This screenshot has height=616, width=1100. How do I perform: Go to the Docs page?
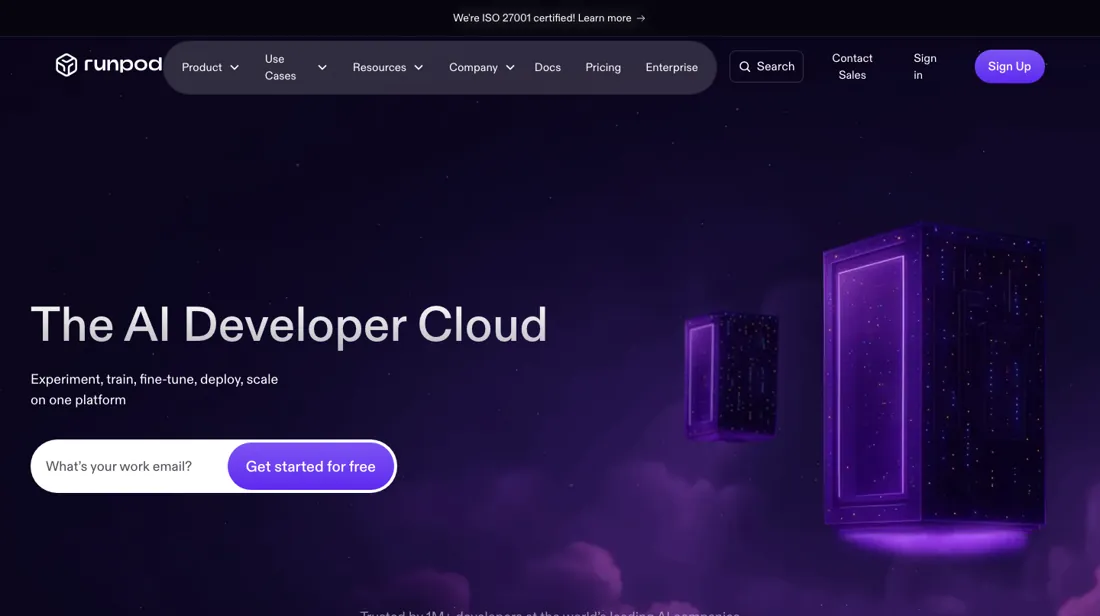(x=547, y=67)
